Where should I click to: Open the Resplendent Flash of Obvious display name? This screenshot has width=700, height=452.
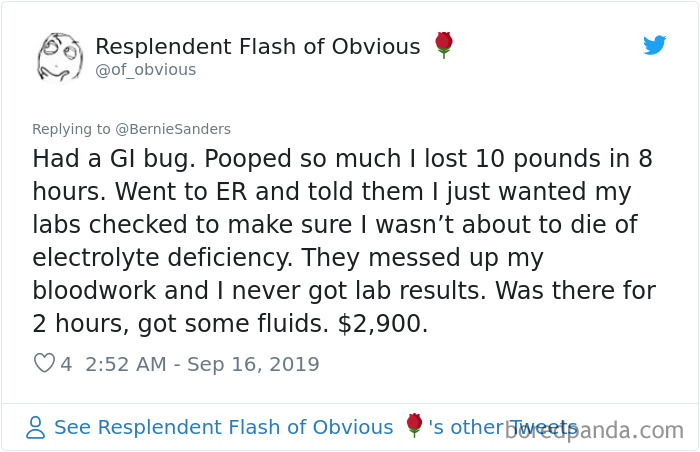click(x=257, y=46)
